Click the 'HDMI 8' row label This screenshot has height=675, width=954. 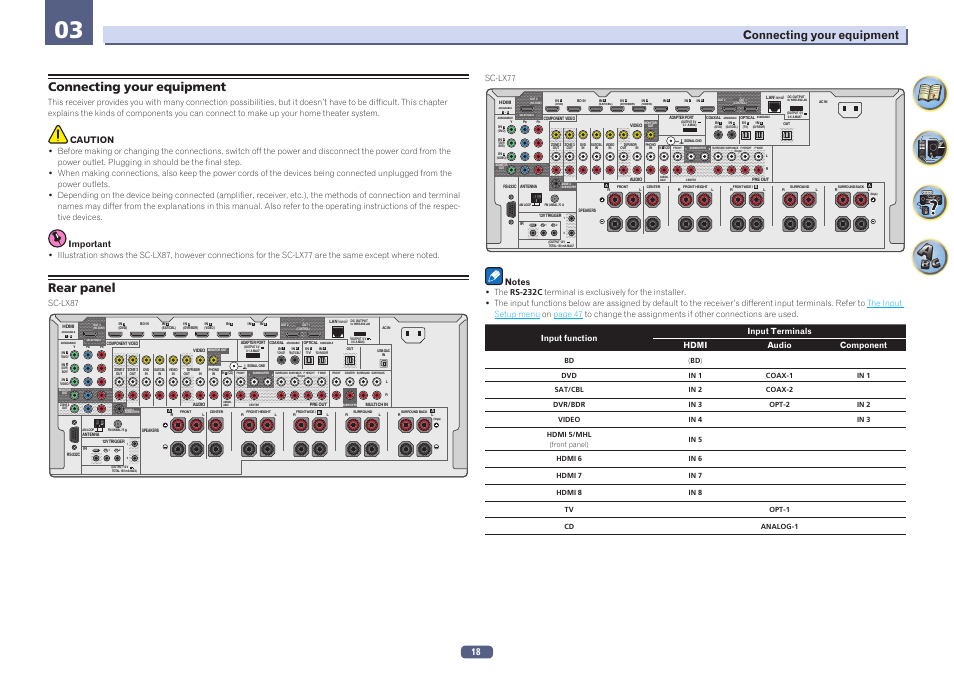coord(569,493)
